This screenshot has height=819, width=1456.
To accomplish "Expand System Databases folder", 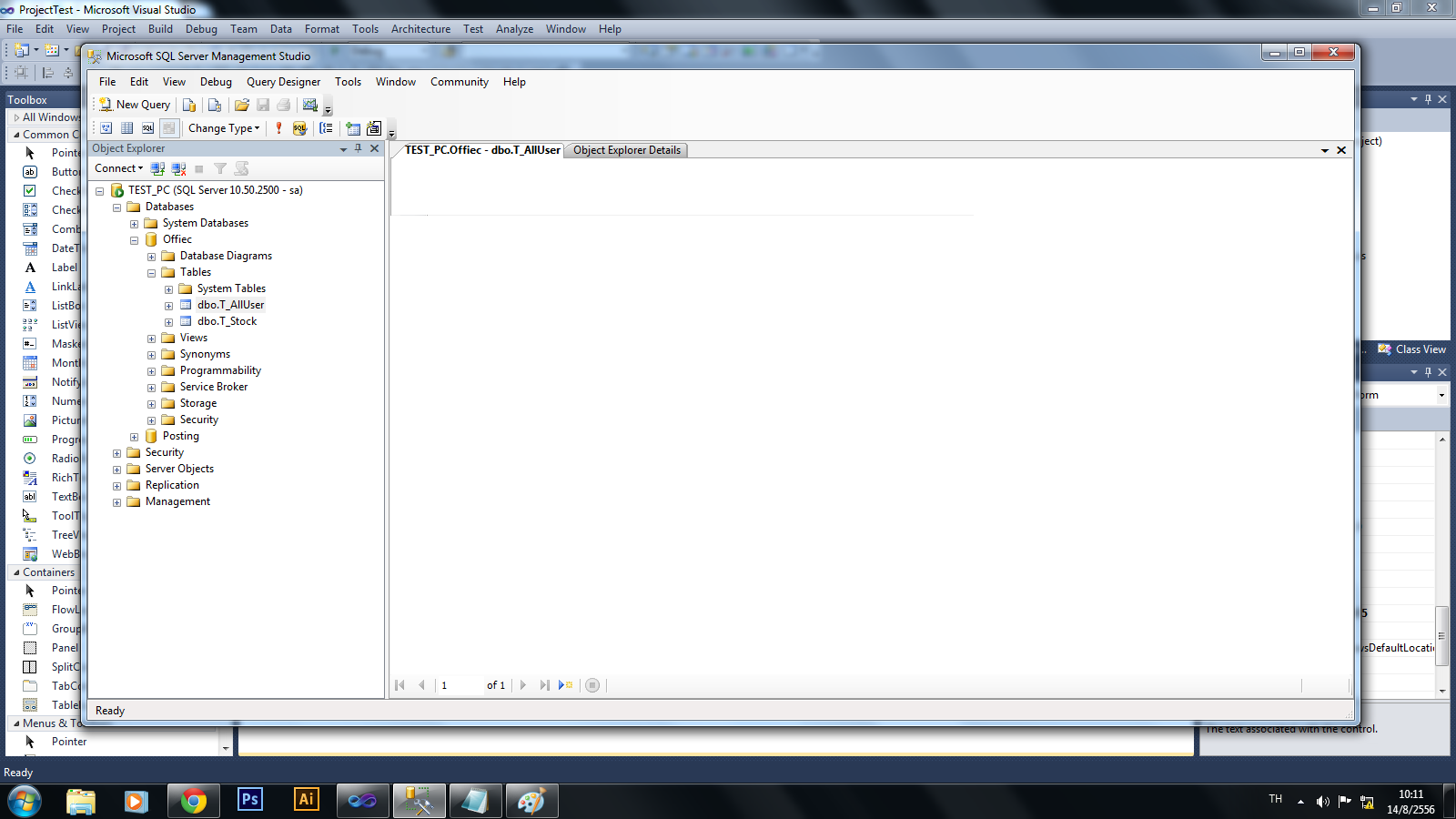I will (x=135, y=224).
